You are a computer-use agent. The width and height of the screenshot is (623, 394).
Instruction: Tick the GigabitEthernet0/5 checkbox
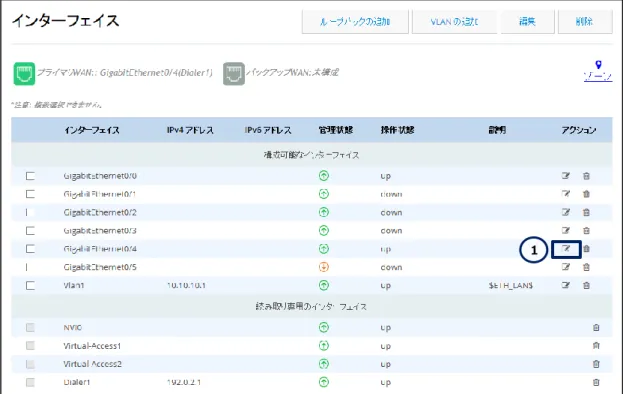point(30,267)
